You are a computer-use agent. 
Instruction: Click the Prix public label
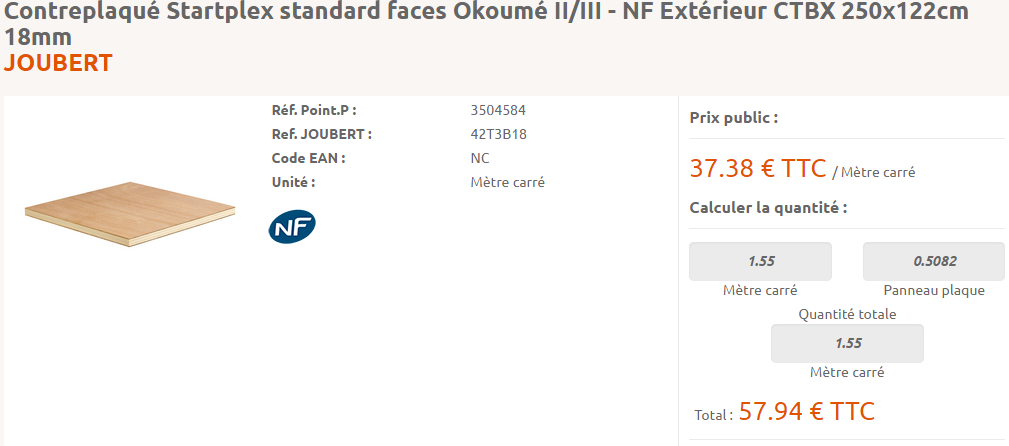[x=734, y=118]
